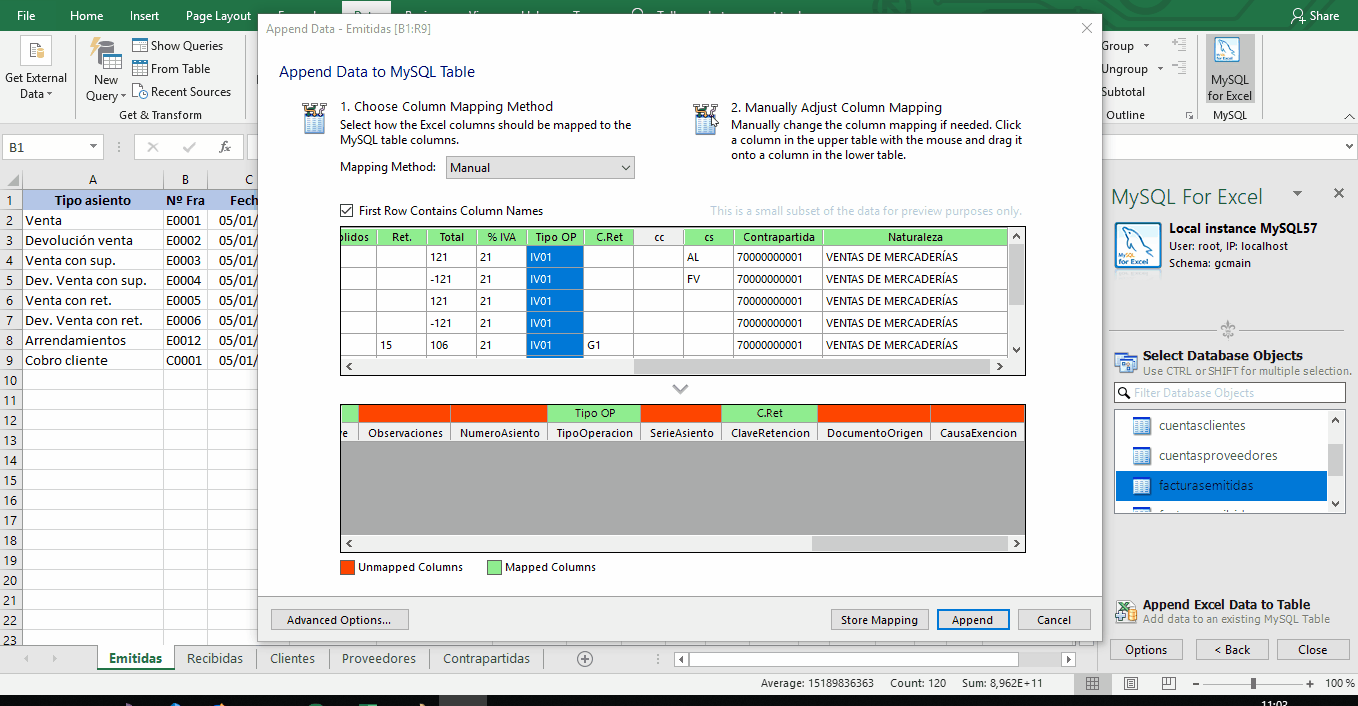Viewport: 1358px width, 706px height.
Task: Click the Choose Column Mapping Method icon
Action: coord(314,118)
